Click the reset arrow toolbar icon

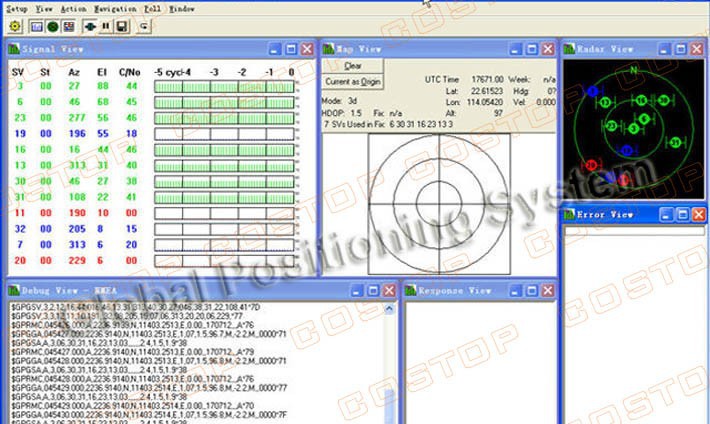(145, 26)
